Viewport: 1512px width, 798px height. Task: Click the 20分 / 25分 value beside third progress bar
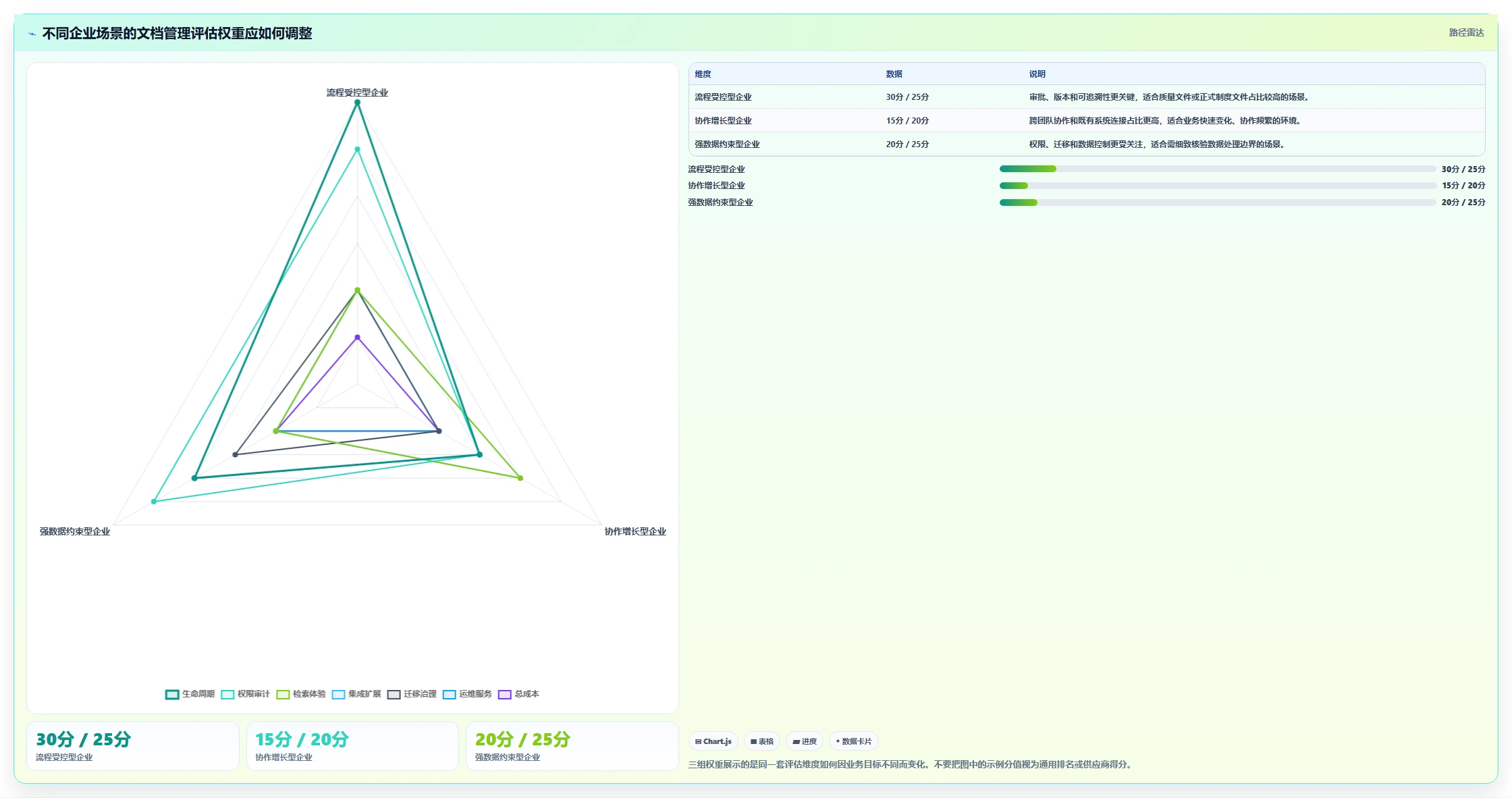coord(1463,203)
